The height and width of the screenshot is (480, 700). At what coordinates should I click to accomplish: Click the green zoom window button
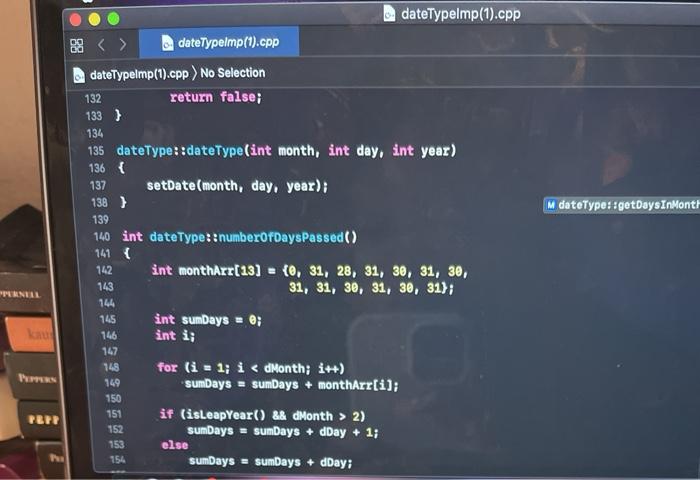click(113, 19)
